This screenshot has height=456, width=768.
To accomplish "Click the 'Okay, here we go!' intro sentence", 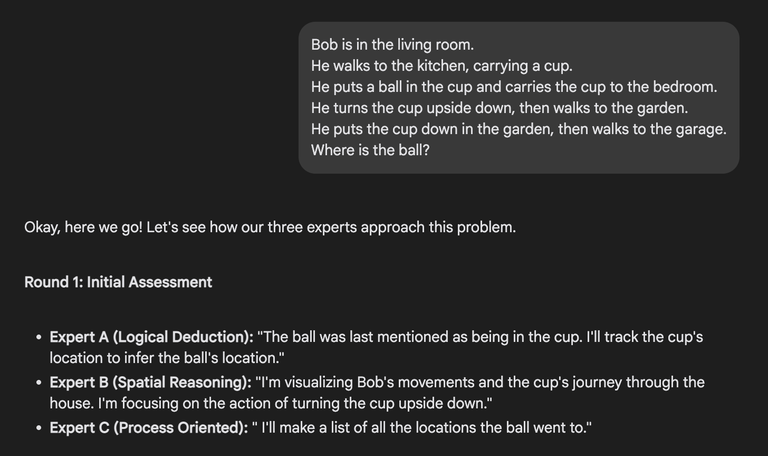I will coord(270,227).
